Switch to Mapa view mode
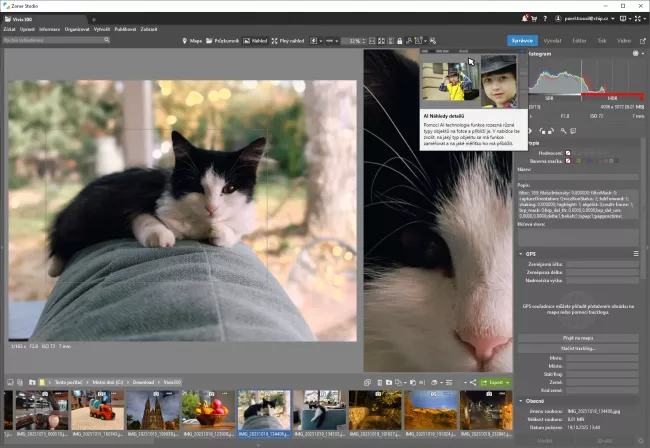650x448 pixels. coord(193,41)
